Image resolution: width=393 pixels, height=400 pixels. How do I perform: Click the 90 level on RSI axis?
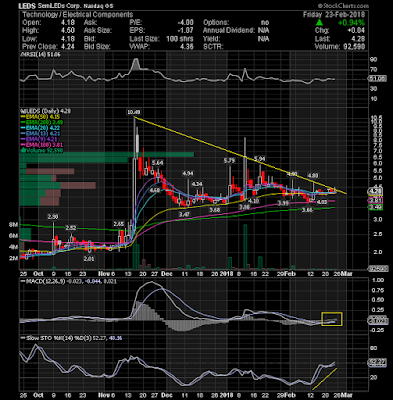click(x=373, y=59)
